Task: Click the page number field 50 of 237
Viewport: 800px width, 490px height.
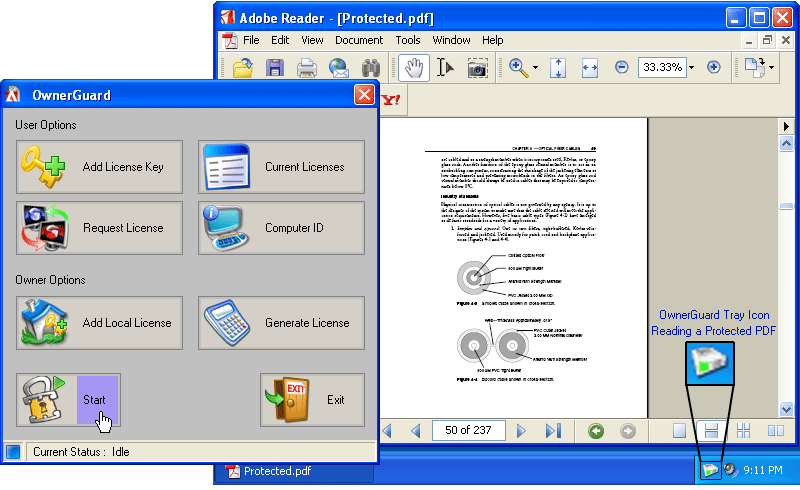Action: pyautogui.click(x=468, y=430)
